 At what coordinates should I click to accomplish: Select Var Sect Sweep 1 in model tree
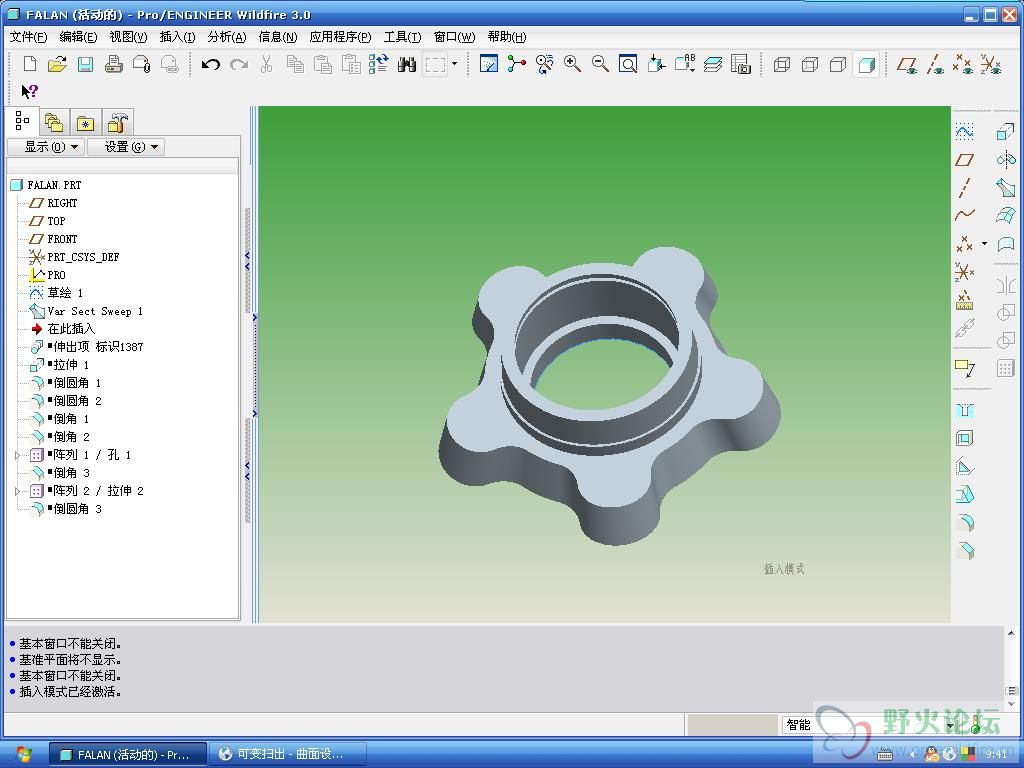(x=95, y=311)
